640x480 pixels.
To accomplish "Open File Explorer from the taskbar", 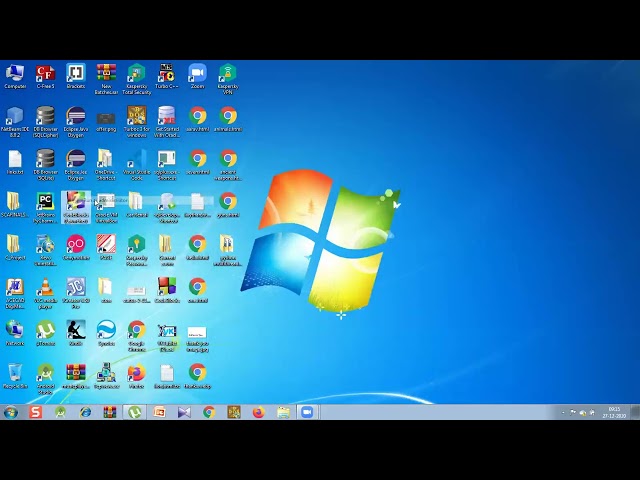I will 283,412.
